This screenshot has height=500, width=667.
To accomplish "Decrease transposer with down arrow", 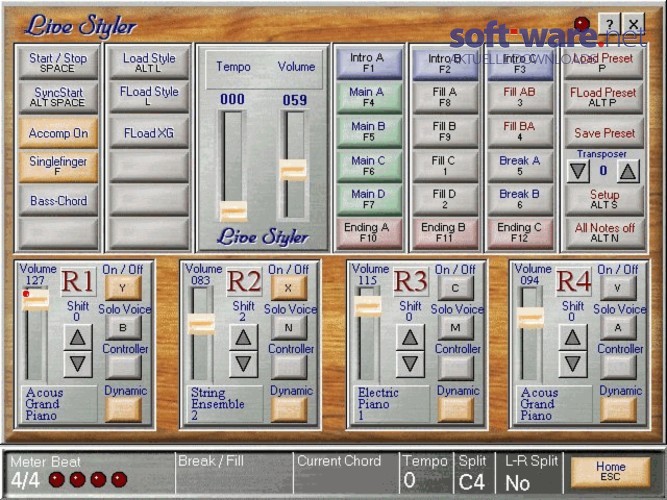I will [x=578, y=171].
